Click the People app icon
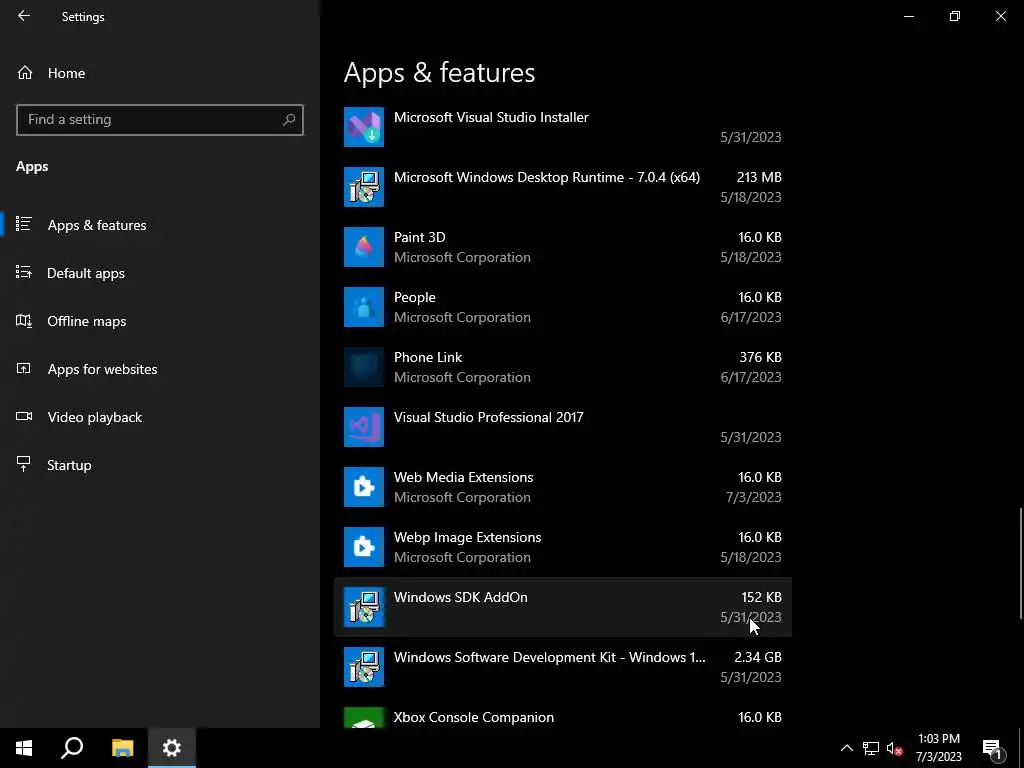 click(x=364, y=307)
